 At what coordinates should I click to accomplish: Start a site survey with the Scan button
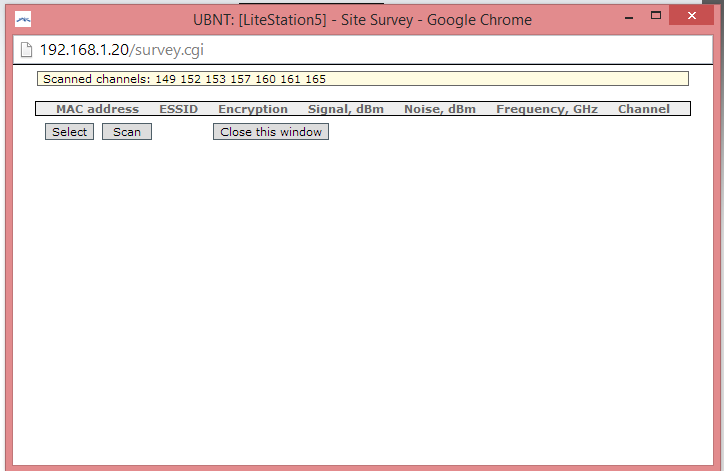[x=127, y=132]
